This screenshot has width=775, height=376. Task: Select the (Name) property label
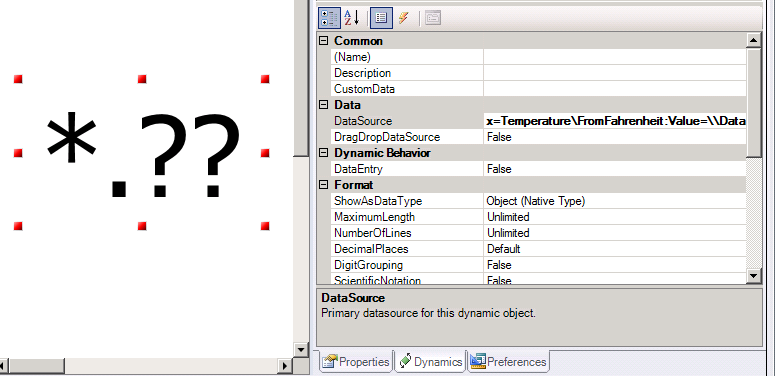tap(352, 57)
